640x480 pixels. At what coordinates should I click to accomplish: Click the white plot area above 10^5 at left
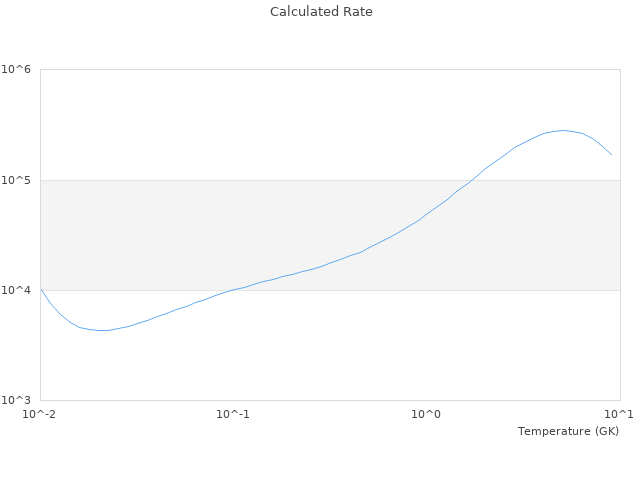pyautogui.click(x=150, y=120)
